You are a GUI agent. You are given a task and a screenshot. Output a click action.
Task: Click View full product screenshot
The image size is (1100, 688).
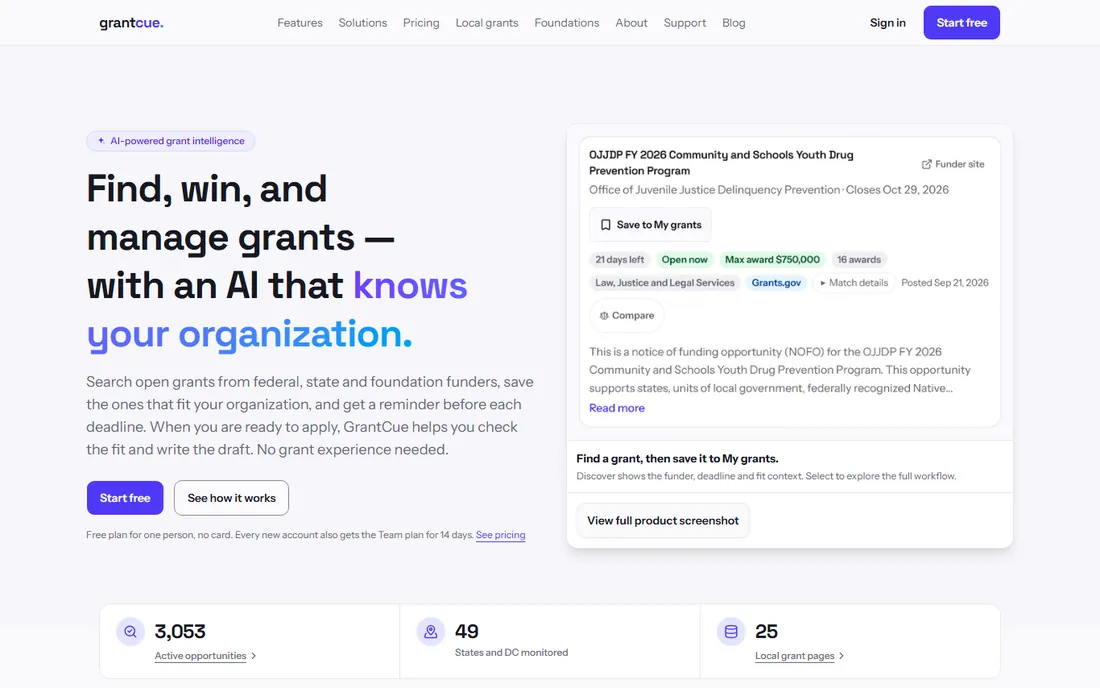[x=663, y=520]
